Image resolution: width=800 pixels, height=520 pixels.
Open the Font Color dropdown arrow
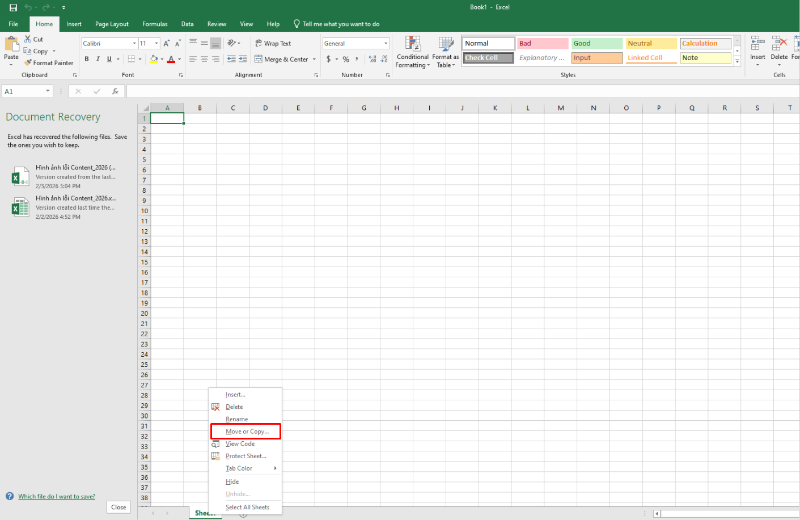(x=179, y=59)
